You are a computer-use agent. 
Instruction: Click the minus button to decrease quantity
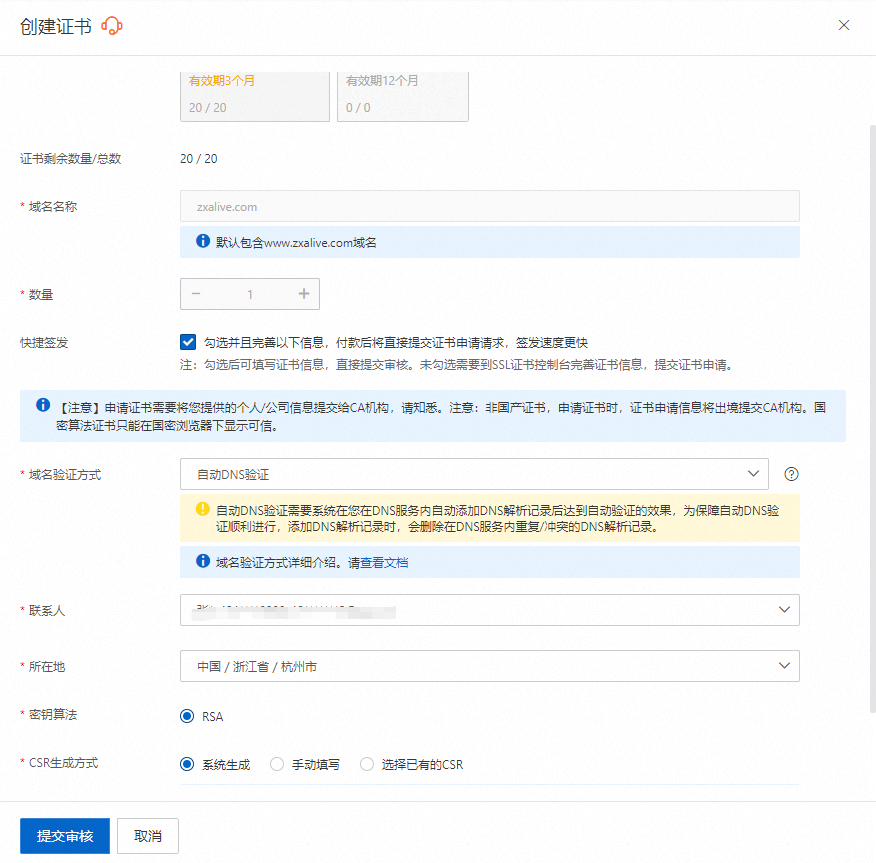(196, 294)
